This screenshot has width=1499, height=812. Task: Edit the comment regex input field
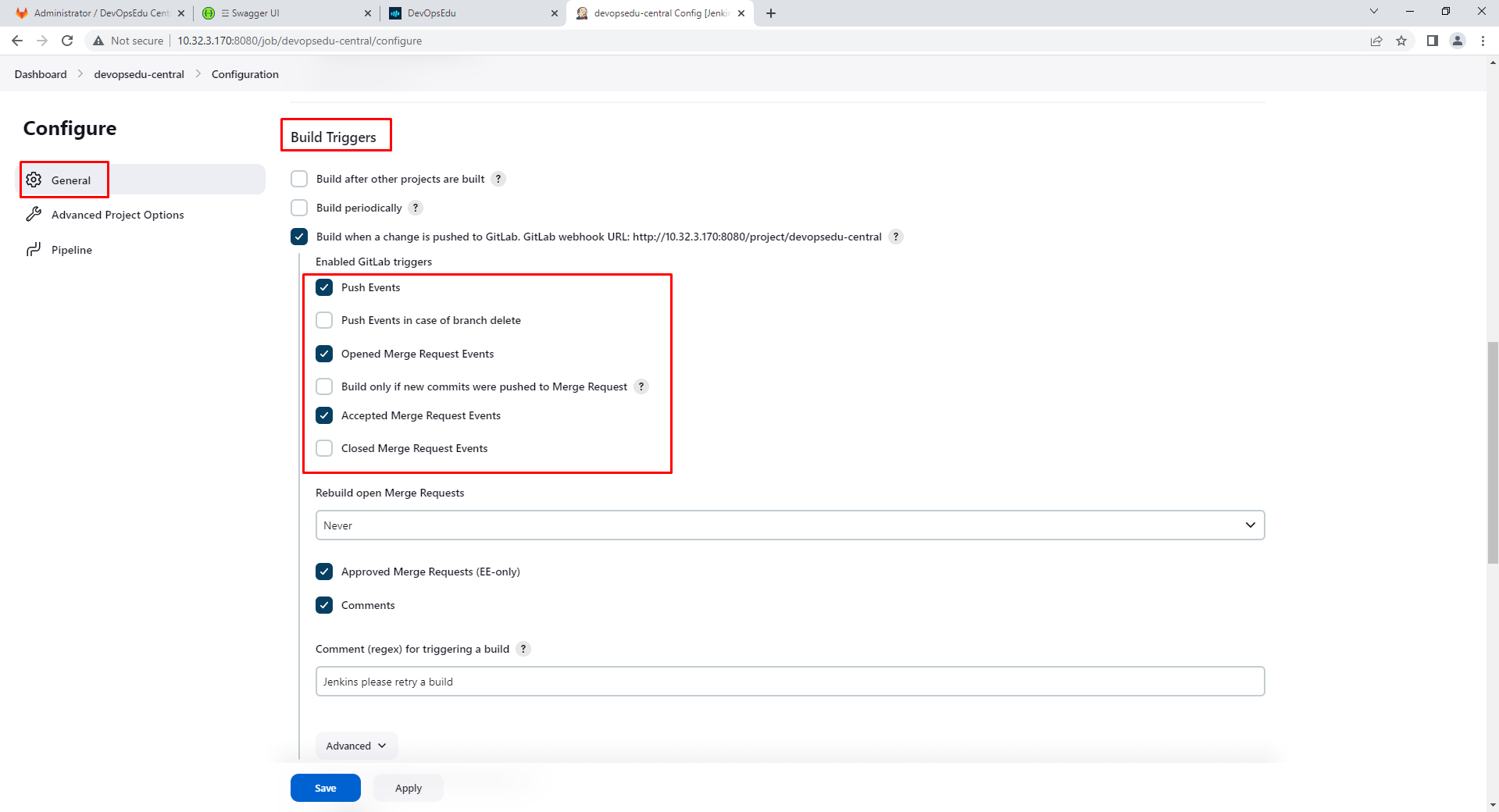[x=790, y=682]
